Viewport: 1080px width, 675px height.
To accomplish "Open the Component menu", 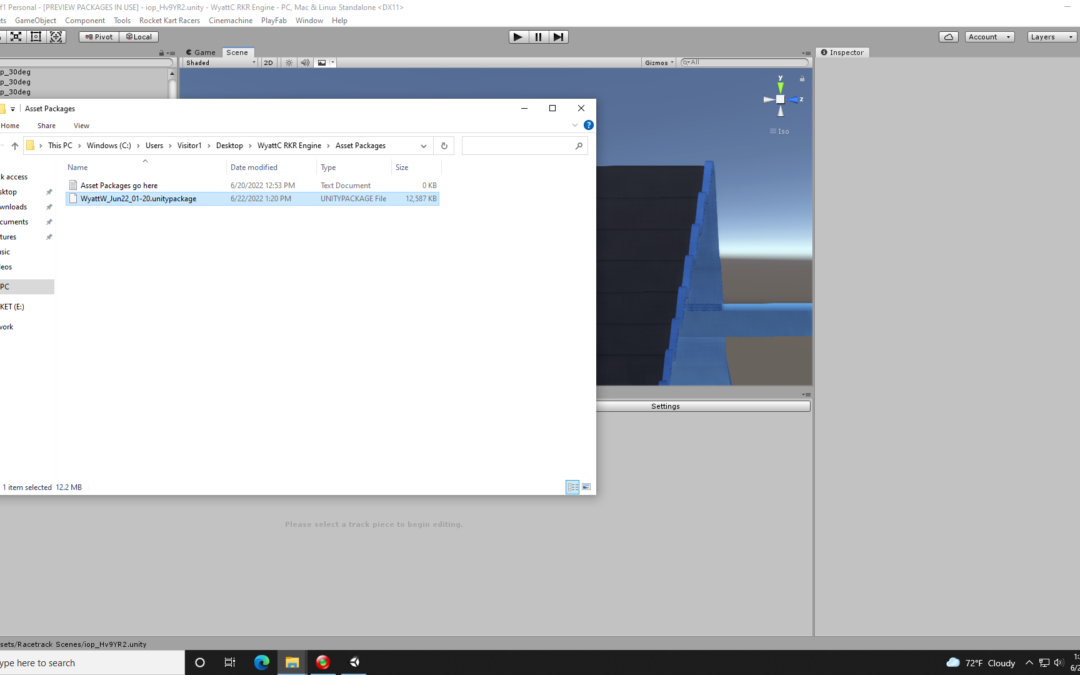I will click(85, 21).
